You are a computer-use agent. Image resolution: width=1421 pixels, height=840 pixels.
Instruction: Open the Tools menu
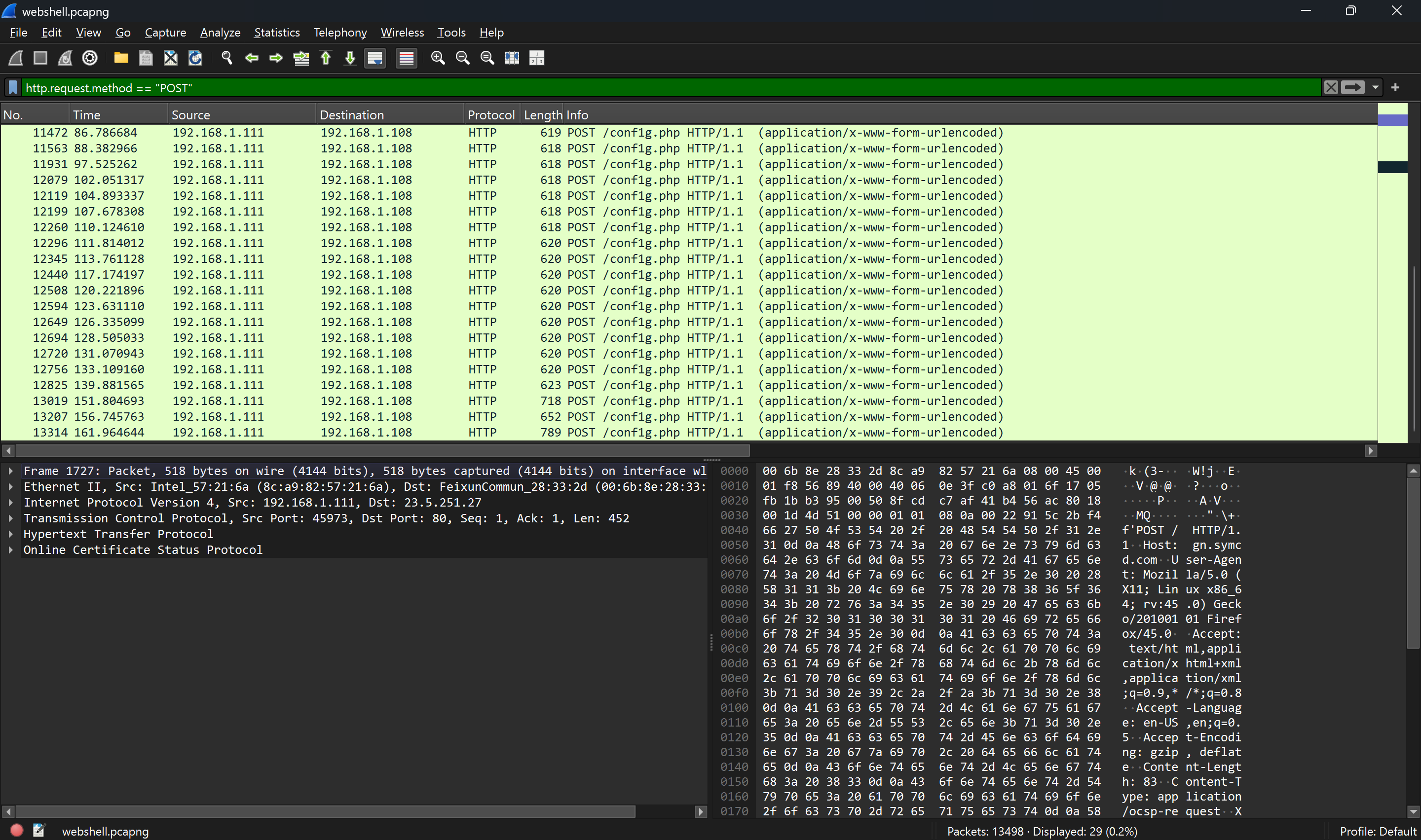(x=452, y=32)
